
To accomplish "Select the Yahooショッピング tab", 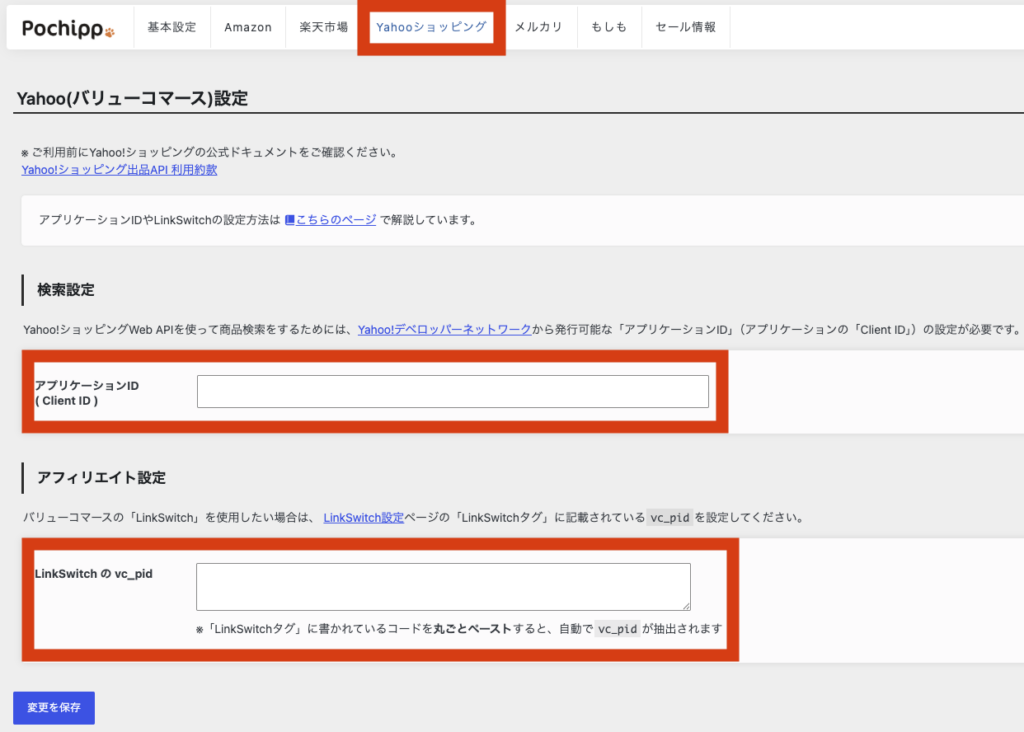I will (x=431, y=27).
